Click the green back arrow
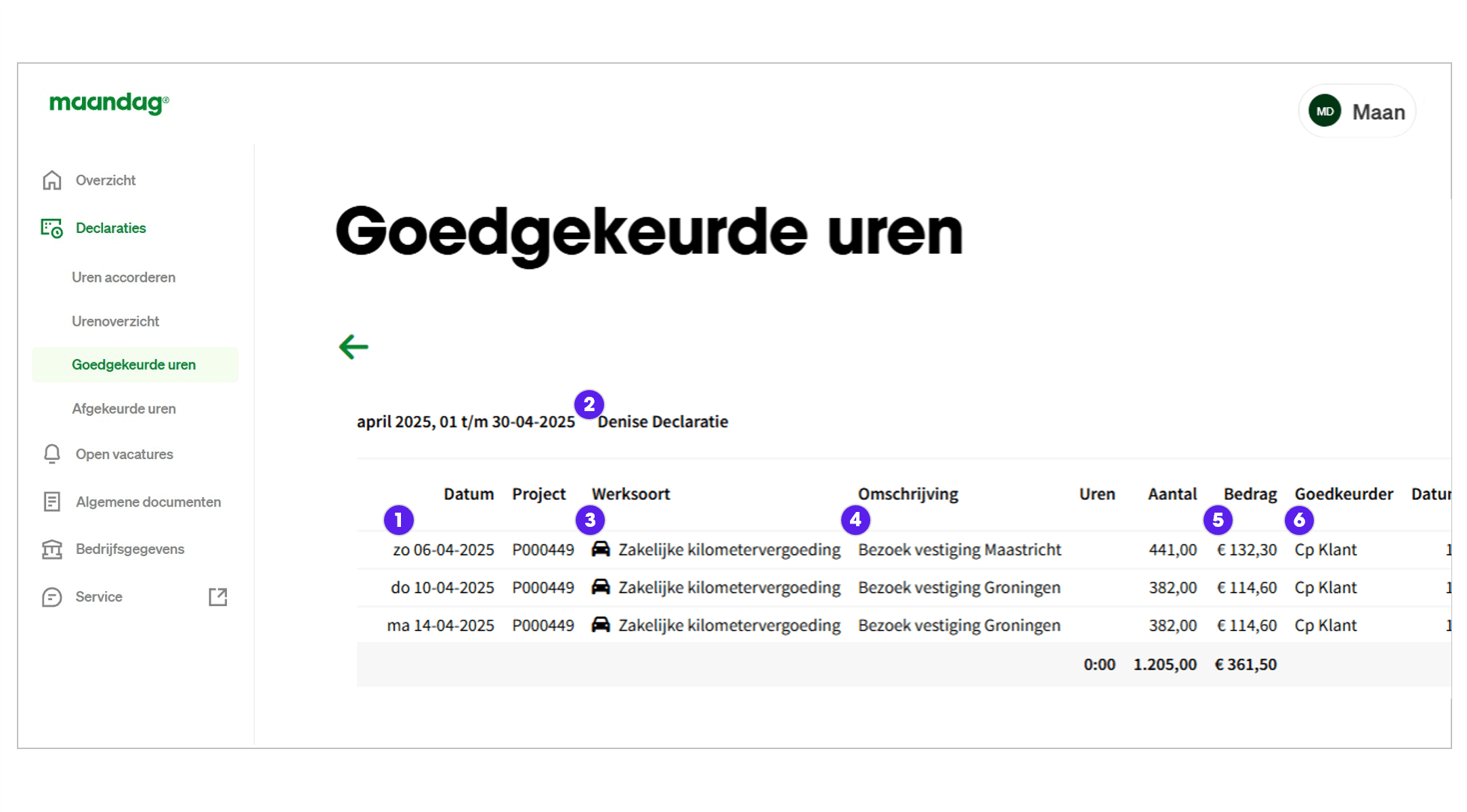The width and height of the screenshot is (1467, 812). 353,347
